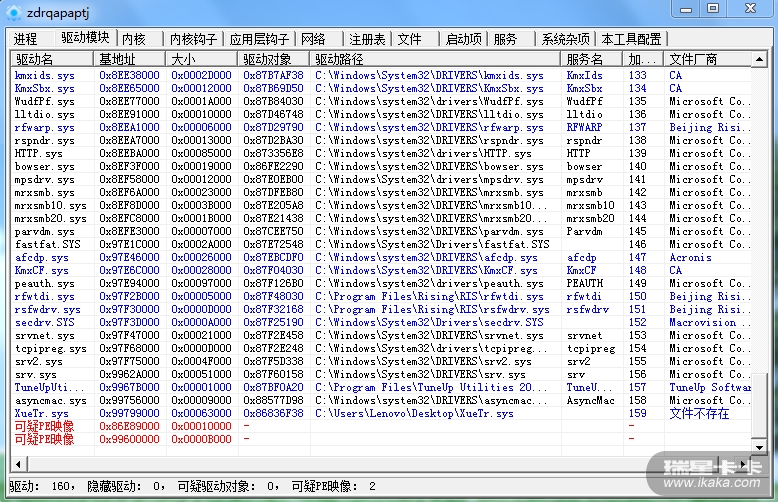
Task: Select the srv.sys driver row
Action: point(381,375)
